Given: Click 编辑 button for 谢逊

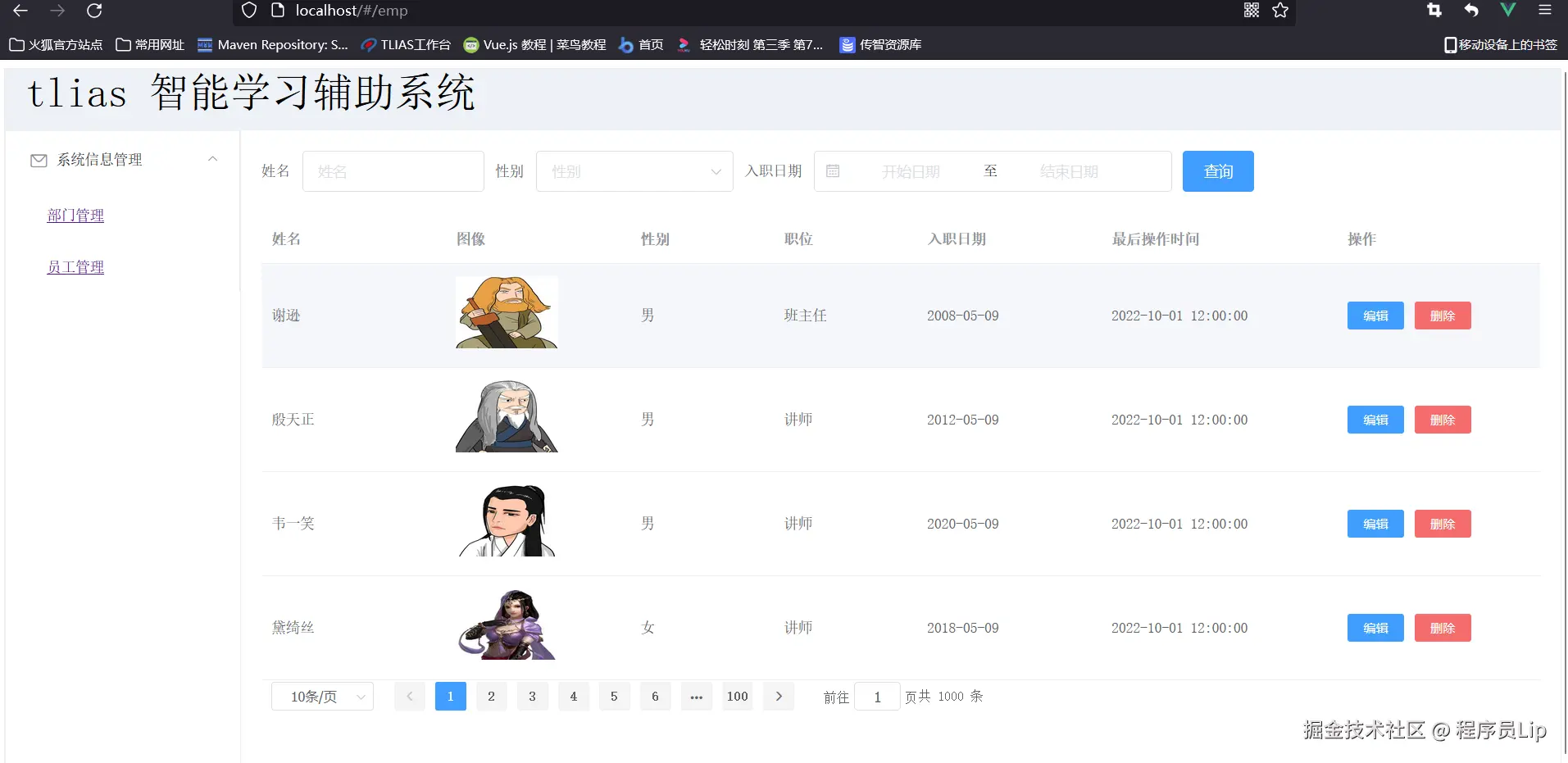Looking at the screenshot, I should coord(1375,315).
